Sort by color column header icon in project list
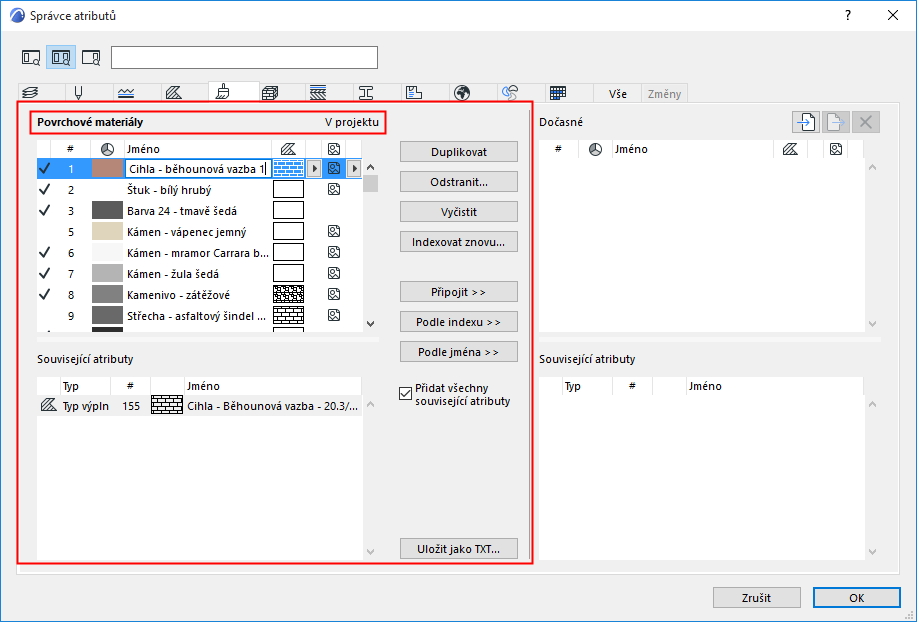Image resolution: width=917 pixels, height=622 pixels. pyautogui.click(x=107, y=149)
